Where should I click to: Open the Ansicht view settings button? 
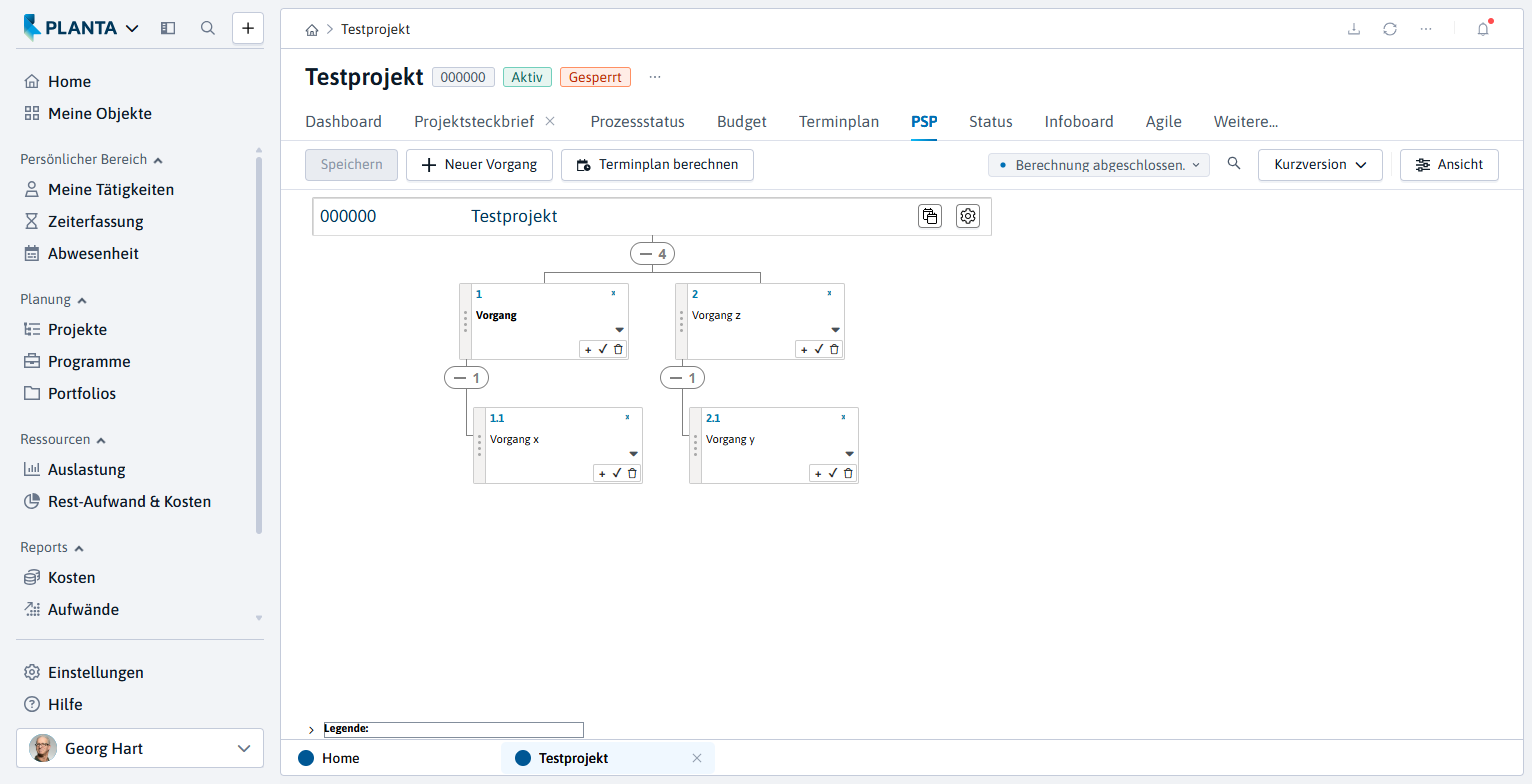1449,165
